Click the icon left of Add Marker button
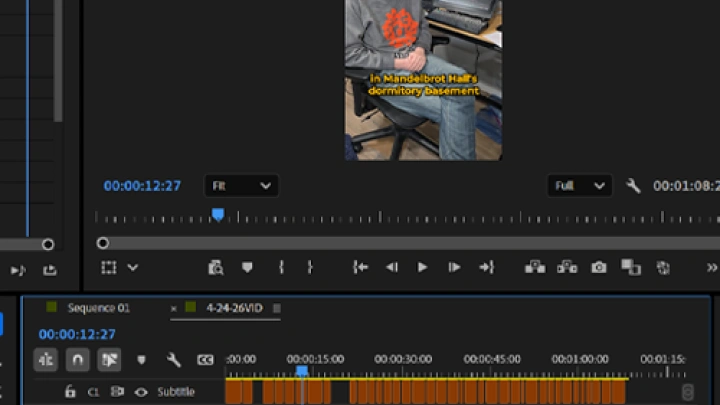This screenshot has width=720, height=405. (215, 267)
